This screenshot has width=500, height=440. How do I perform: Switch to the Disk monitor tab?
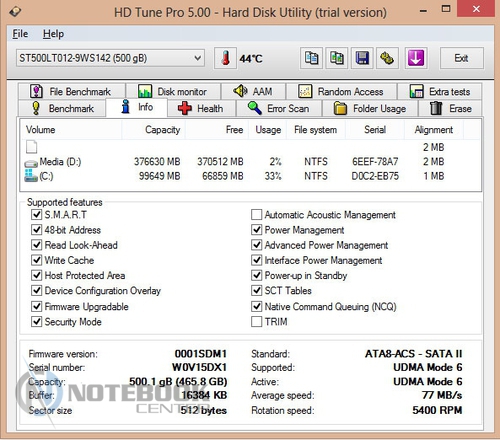click(173, 91)
